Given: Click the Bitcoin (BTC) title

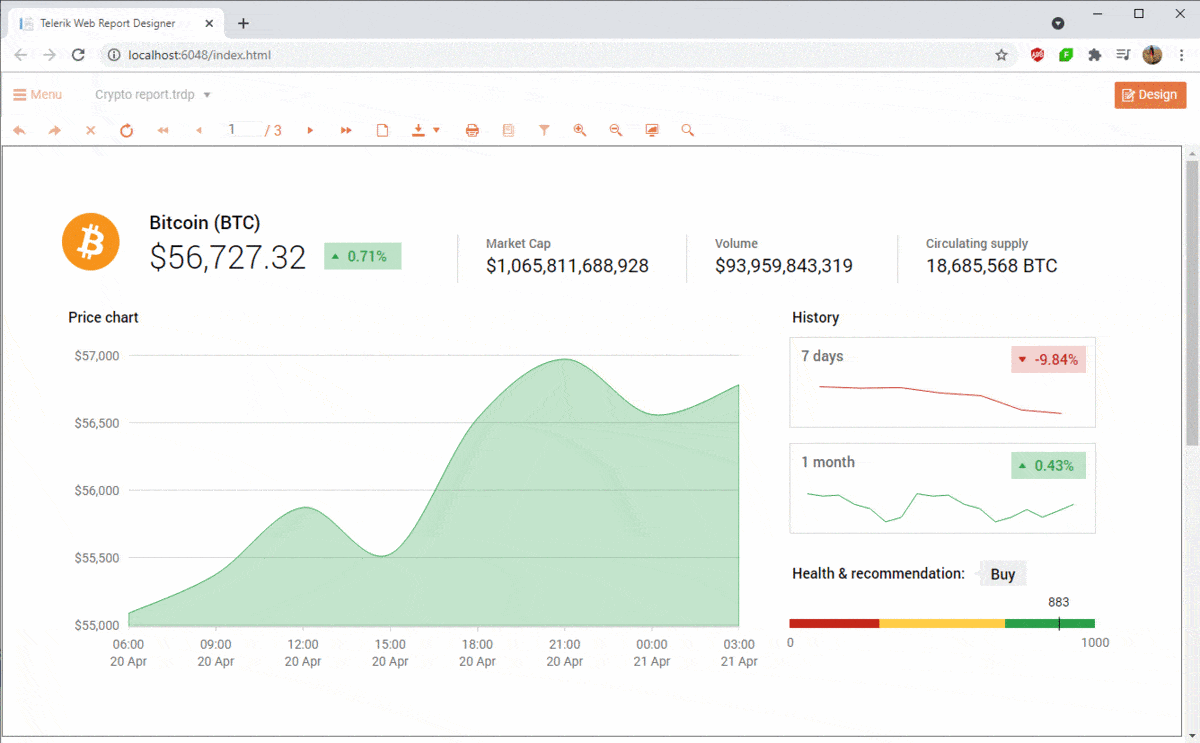Looking at the screenshot, I should point(205,223).
